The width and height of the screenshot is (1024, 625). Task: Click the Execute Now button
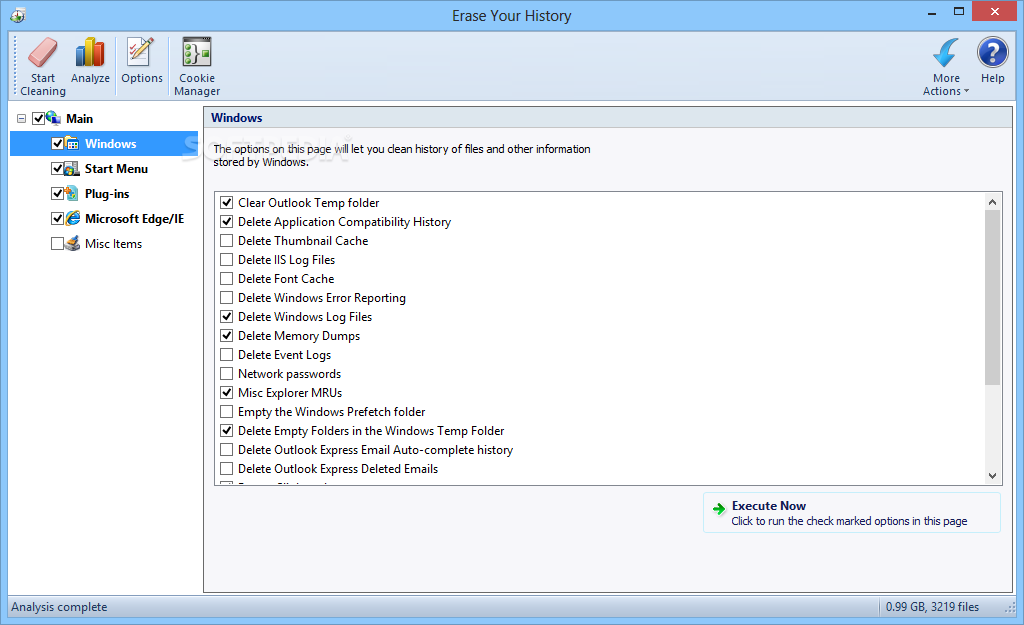pos(852,513)
